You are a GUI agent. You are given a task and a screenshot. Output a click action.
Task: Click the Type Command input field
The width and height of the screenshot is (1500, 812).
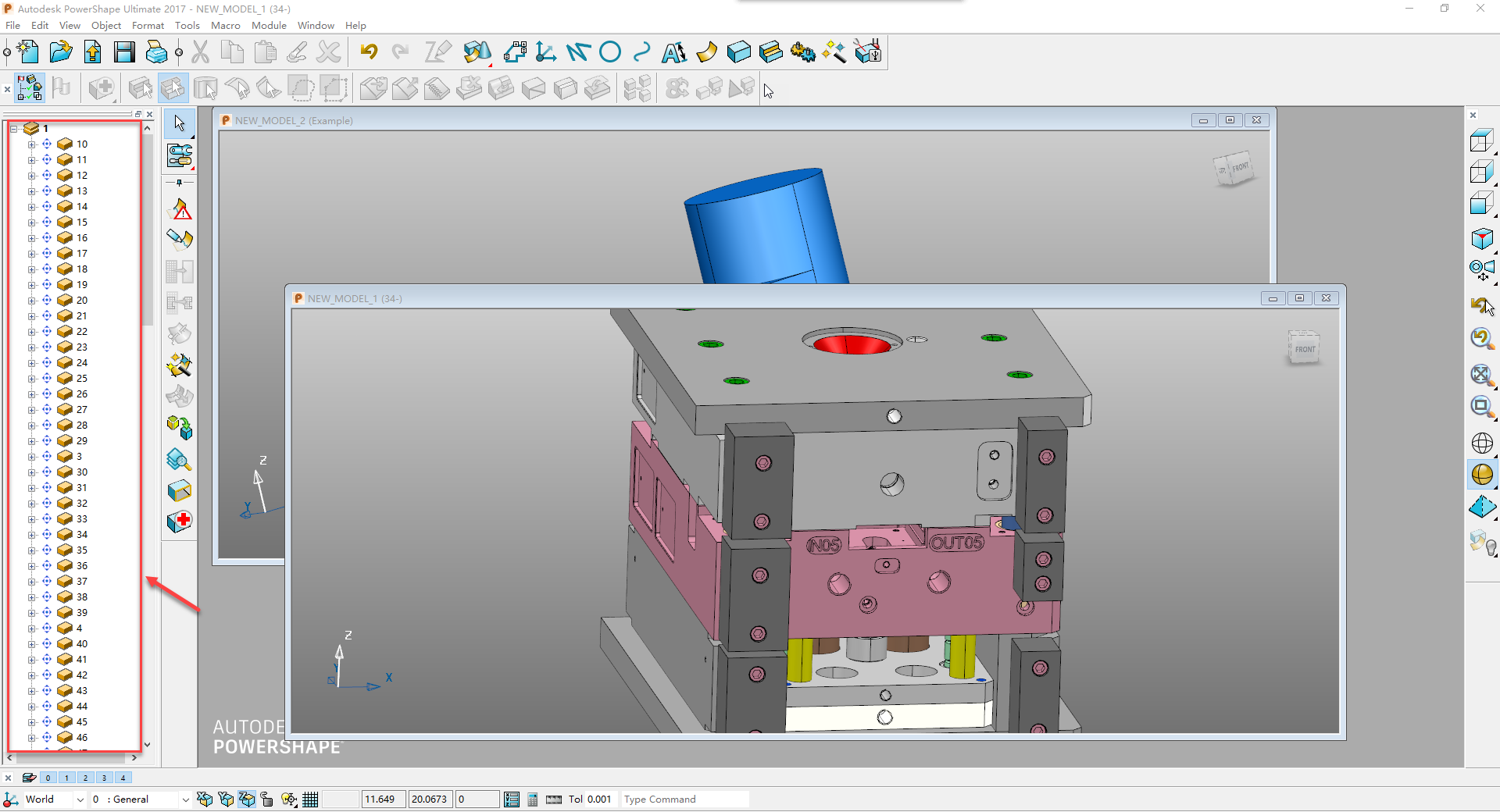(684, 799)
